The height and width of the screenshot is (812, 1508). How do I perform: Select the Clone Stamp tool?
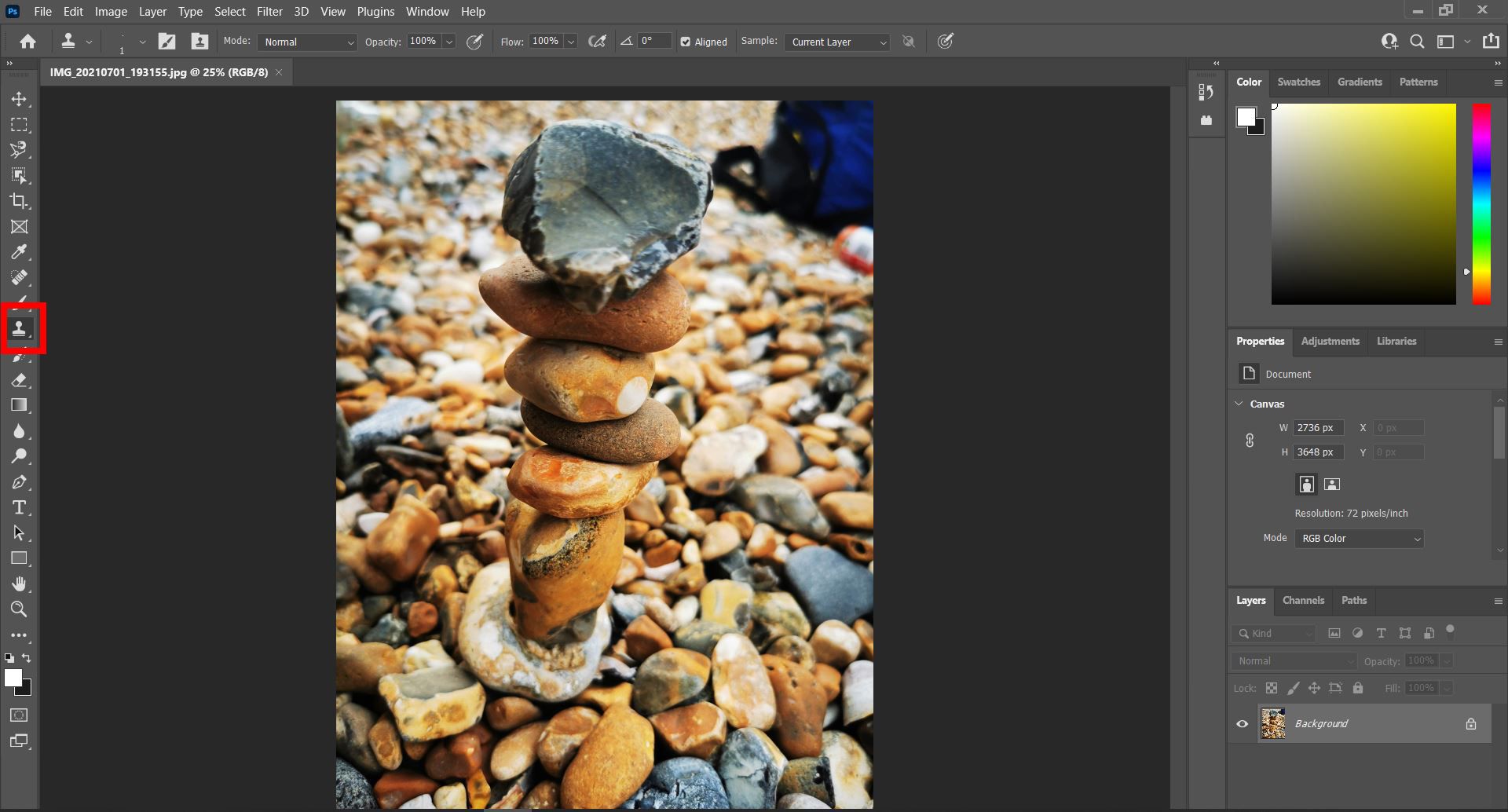20,328
